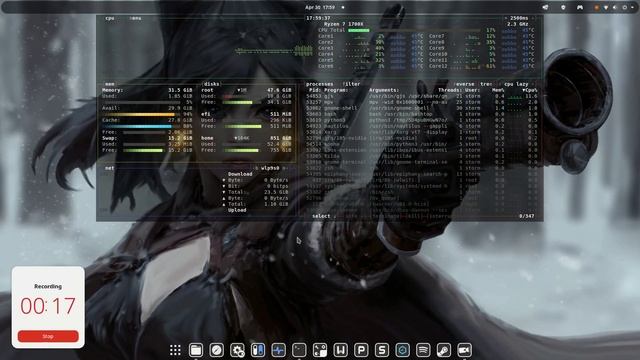Image resolution: width=640 pixels, height=360 pixels.
Task: Toggle the reverse sort option in processes
Action: pyautogui.click(x=465, y=84)
